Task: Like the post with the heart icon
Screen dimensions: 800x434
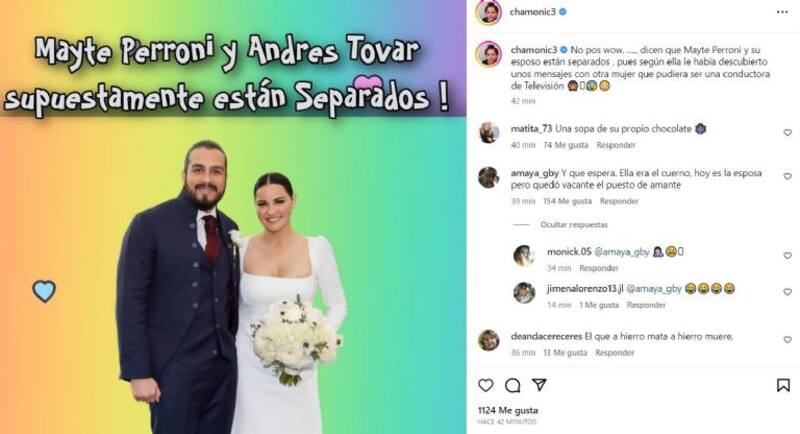Action: point(486,386)
